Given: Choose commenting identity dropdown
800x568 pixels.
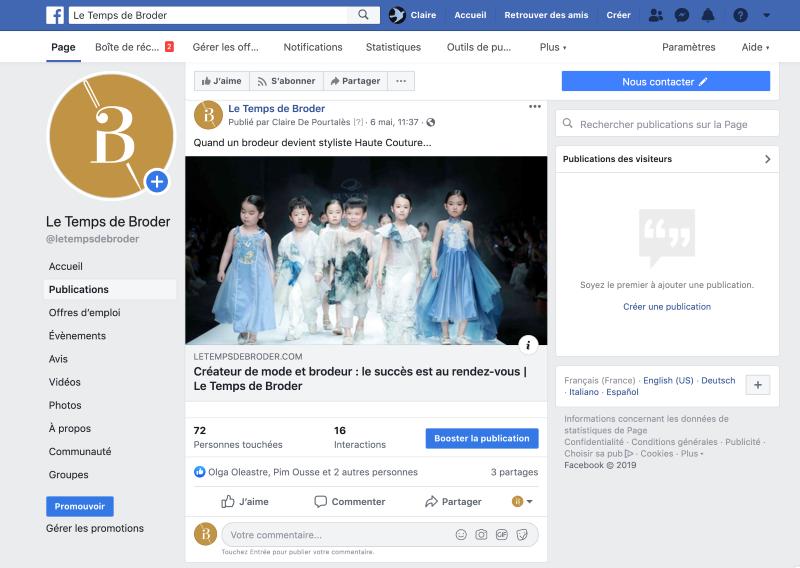Looking at the screenshot, I should tap(522, 502).
